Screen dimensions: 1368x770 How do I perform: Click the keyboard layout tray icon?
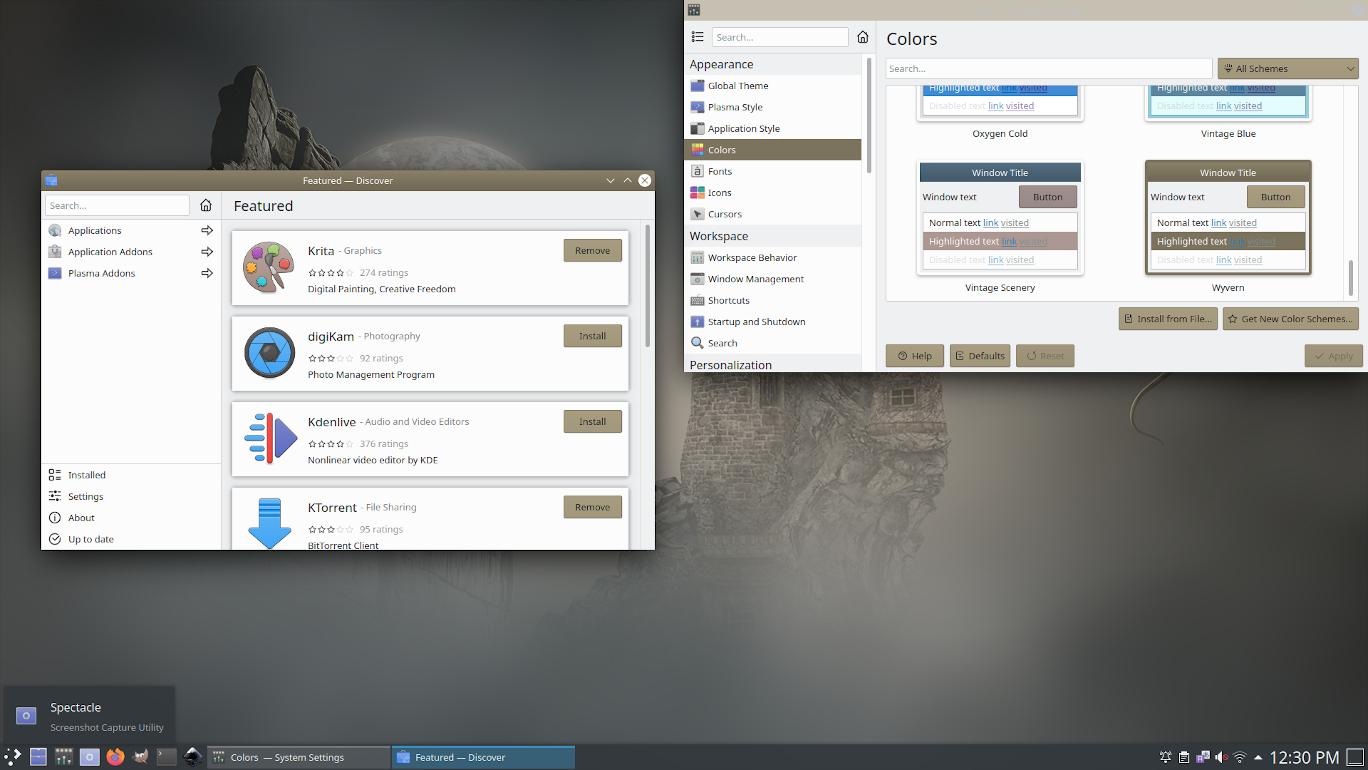point(1203,757)
